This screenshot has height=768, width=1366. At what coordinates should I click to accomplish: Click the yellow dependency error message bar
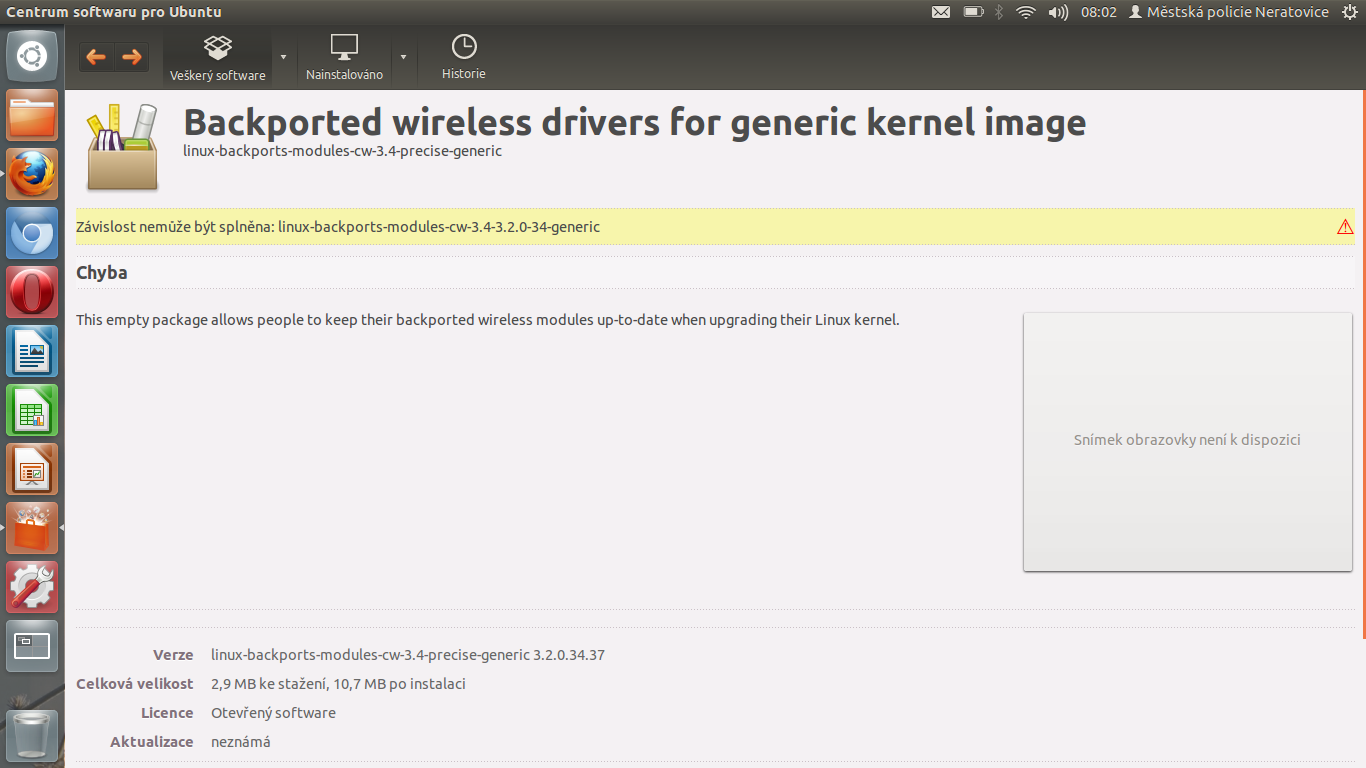coord(715,227)
